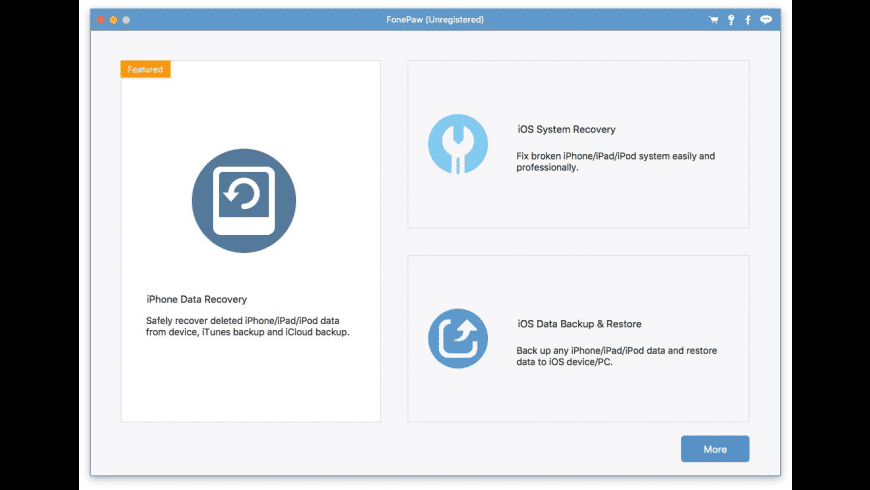870x490 pixels.
Task: Open the feedback chat bubble icon
Action: [766, 20]
